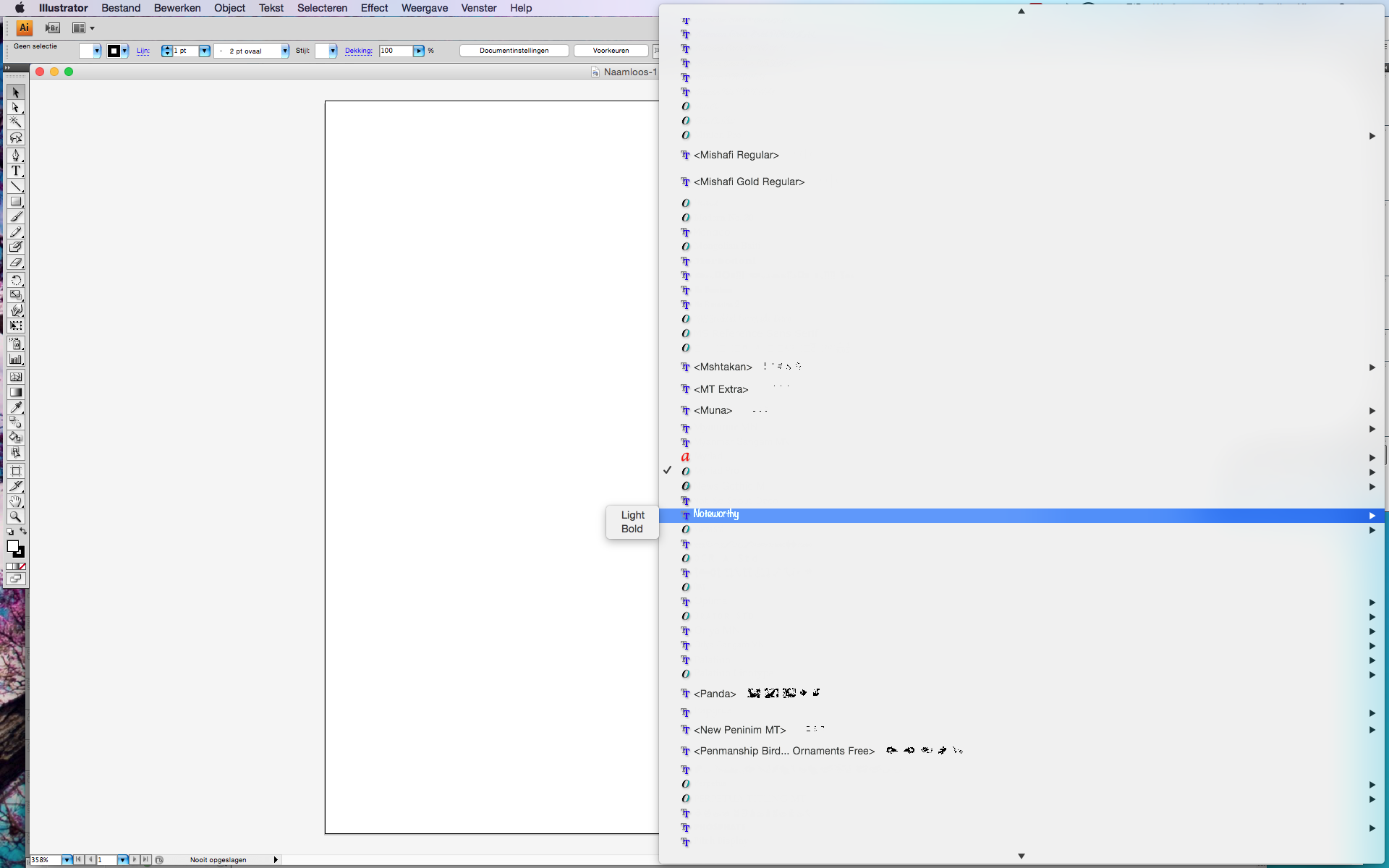Select the Direct Selection tool
The height and width of the screenshot is (868, 1389).
[x=16, y=108]
